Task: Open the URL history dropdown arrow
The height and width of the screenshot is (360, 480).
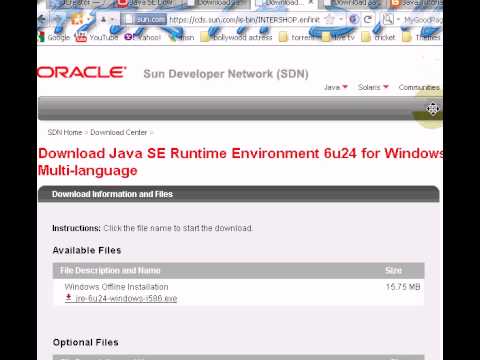Action: click(341, 20)
